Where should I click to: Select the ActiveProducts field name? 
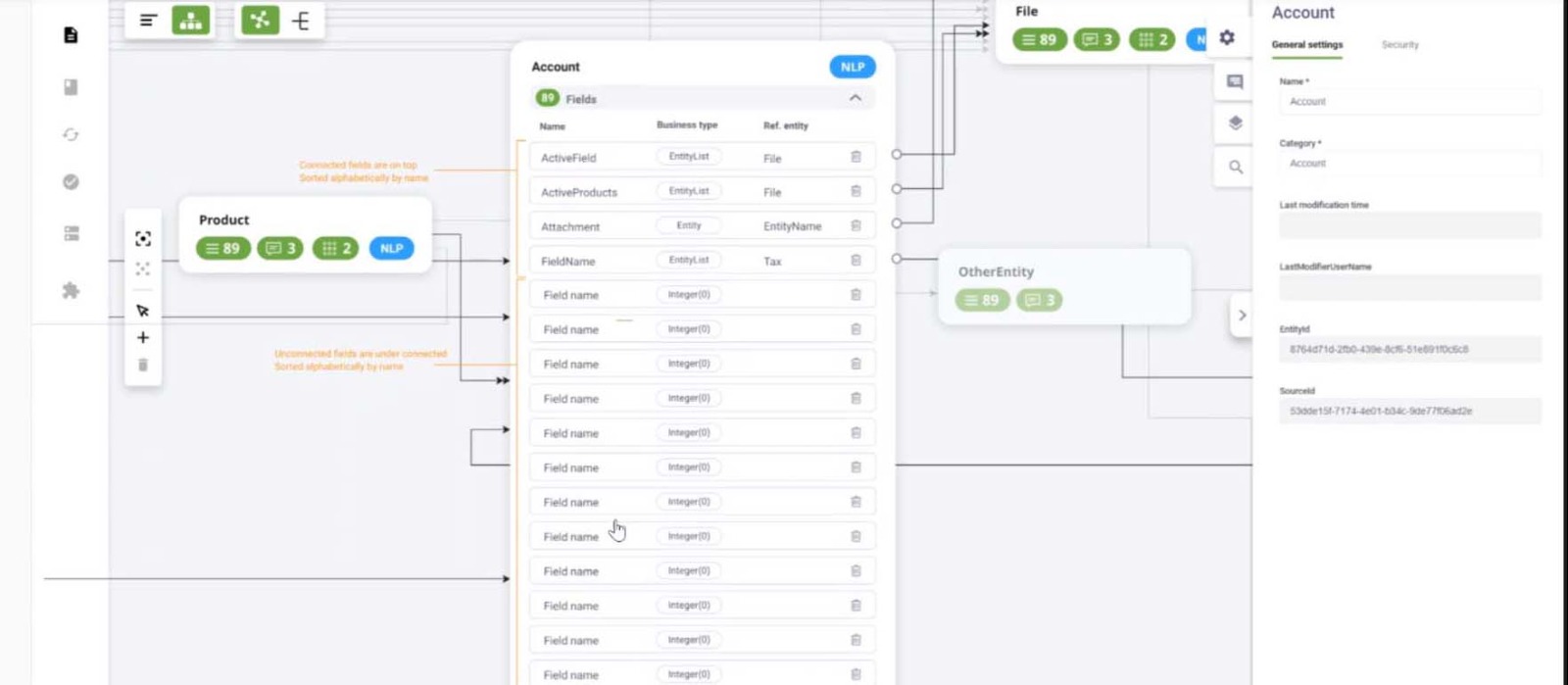(579, 192)
